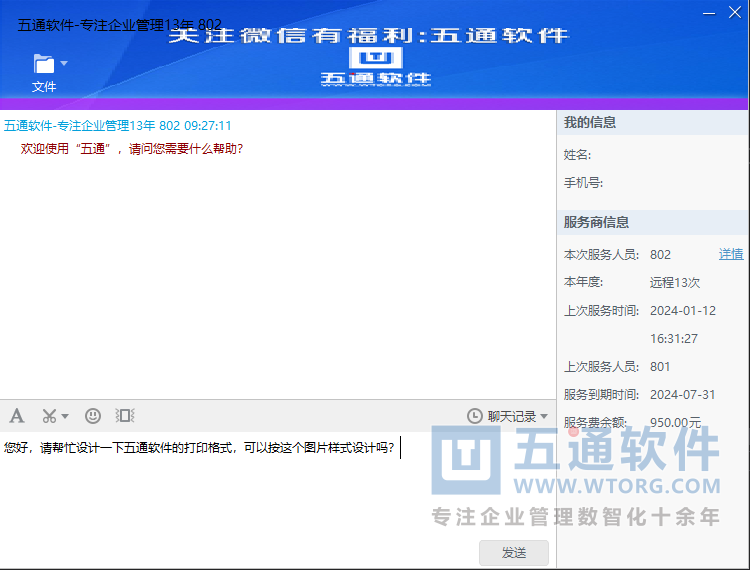
Task: Click the 手机号 field label
Action: point(583,183)
